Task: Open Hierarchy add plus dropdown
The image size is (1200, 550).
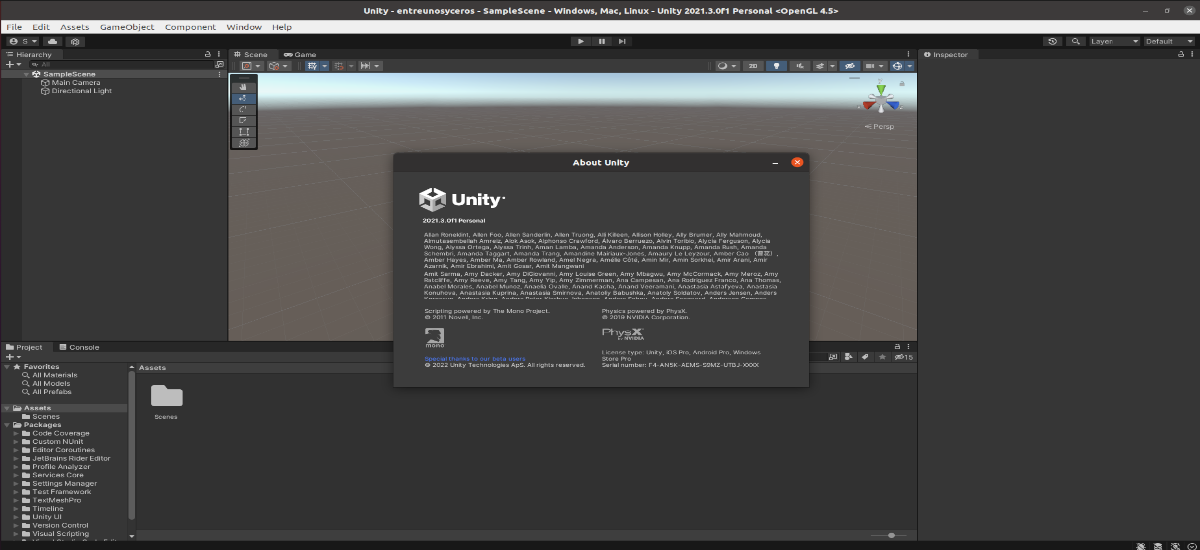Action: click(13, 64)
